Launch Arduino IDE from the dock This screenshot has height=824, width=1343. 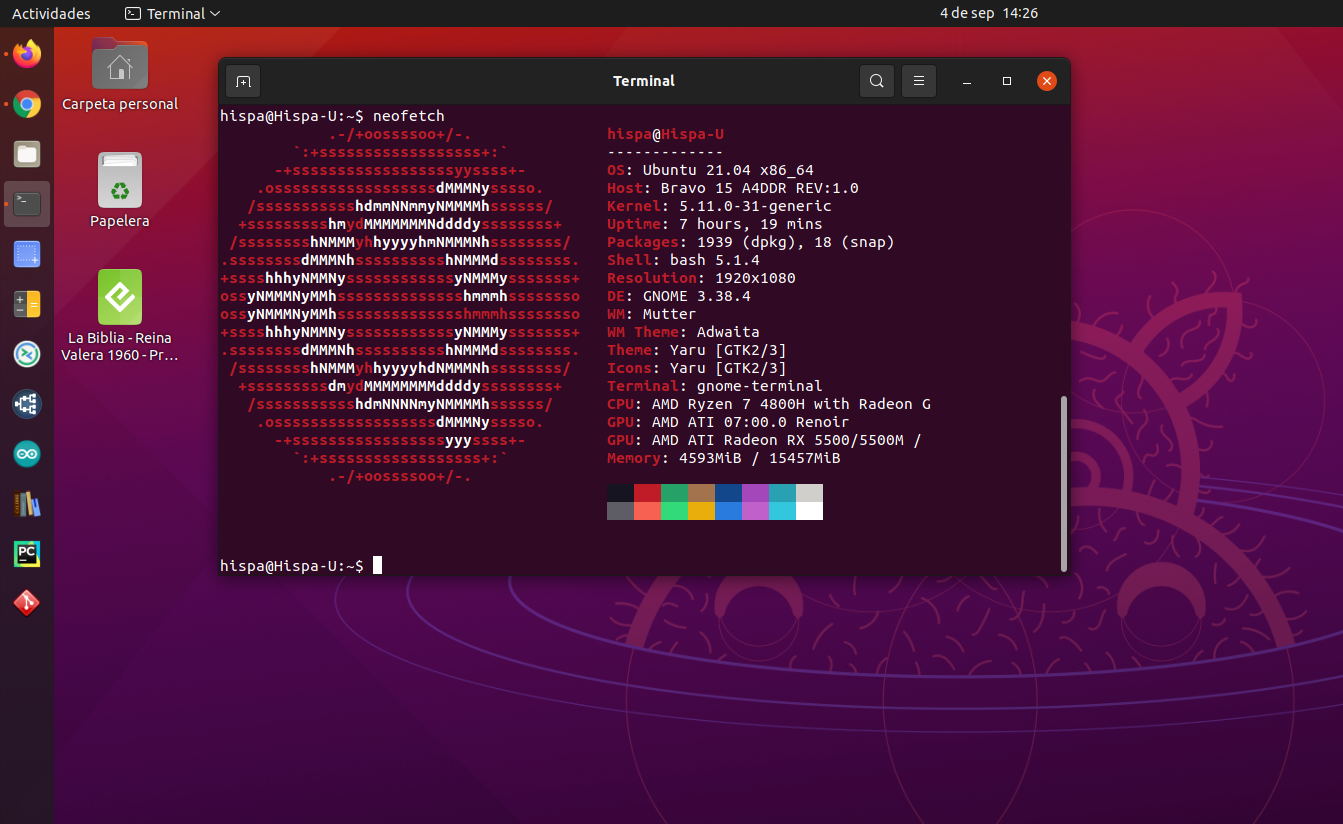pos(27,454)
